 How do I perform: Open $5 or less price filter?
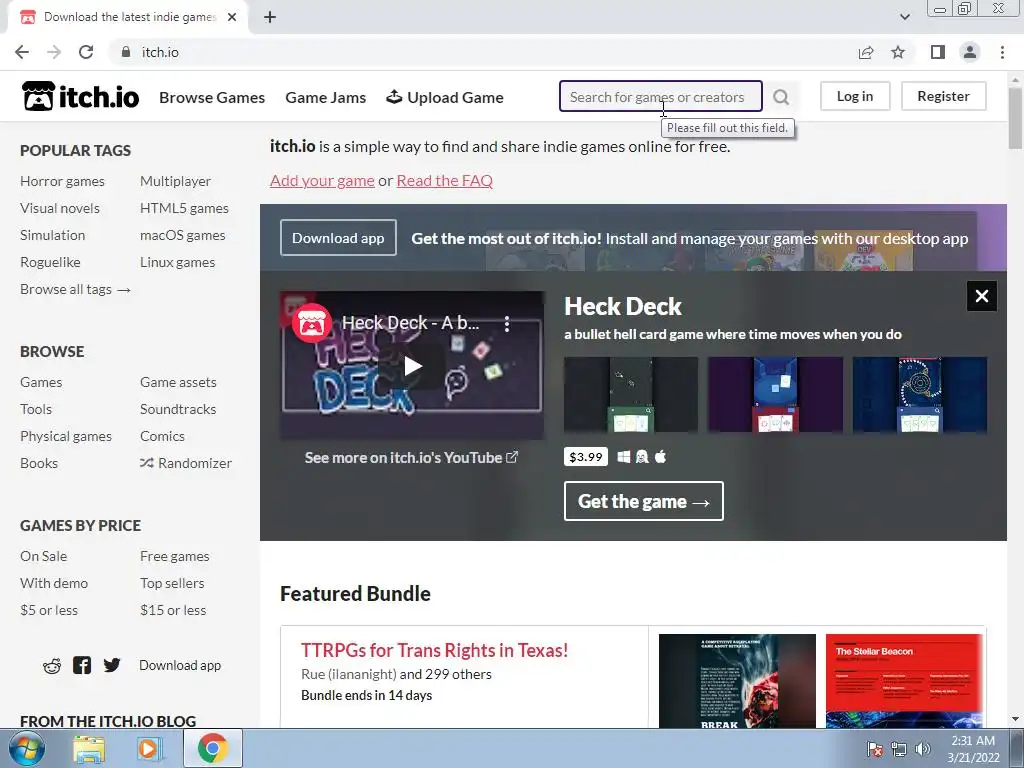click(x=49, y=610)
